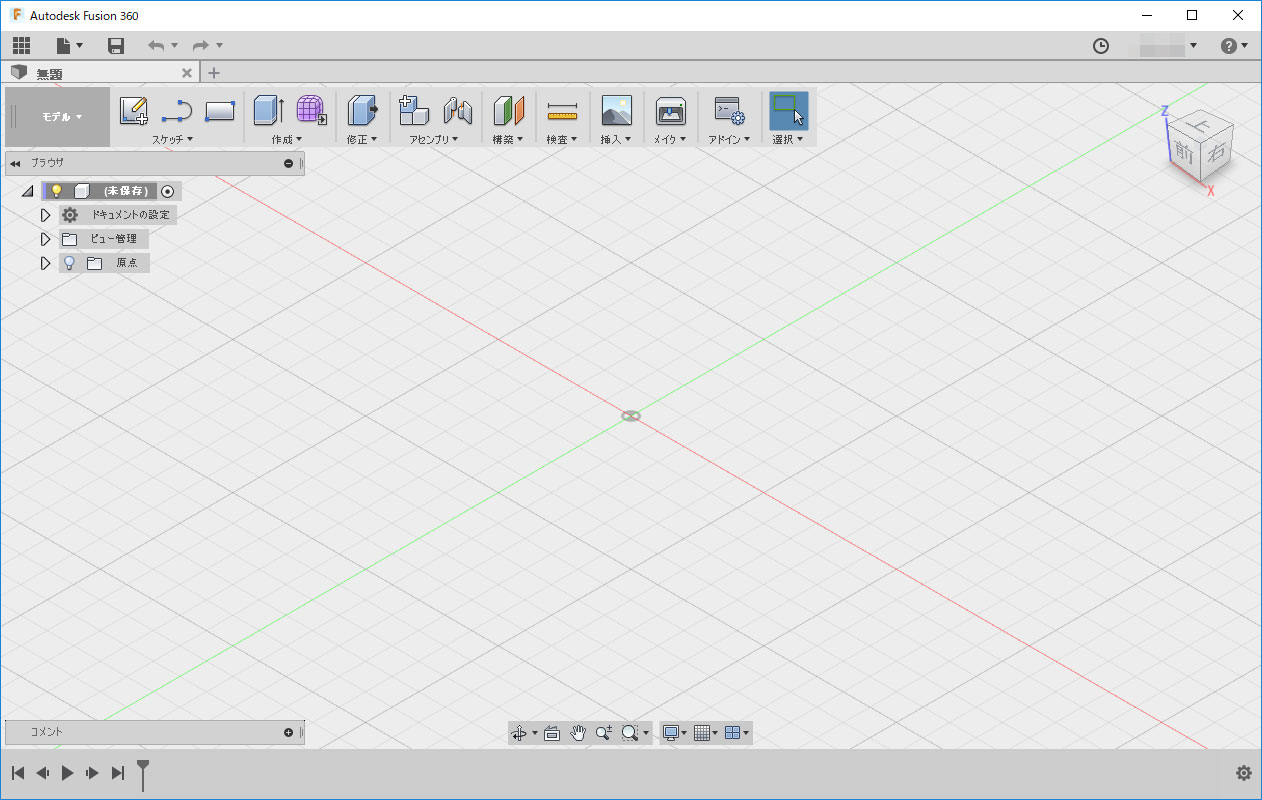This screenshot has width=1262, height=800.
Task: Activate the (未保存) component radio button
Action: pos(168,191)
